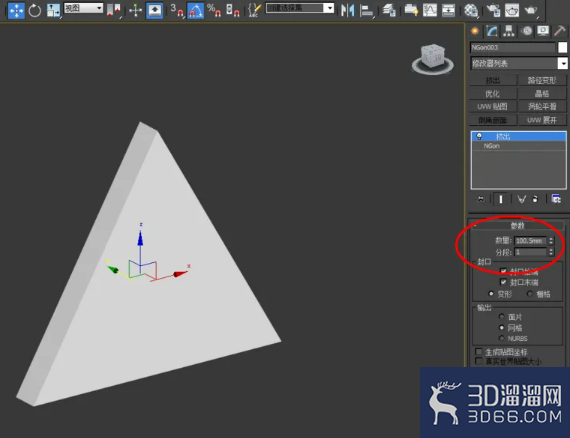Toggle the Spinner Snap icon

[x=233, y=10]
